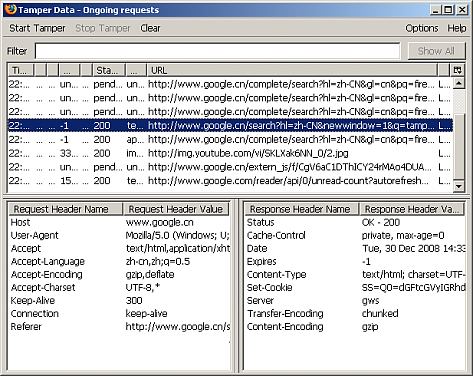Viewport: 473px width, 376px height.
Task: Select the Transfer-Encoding response header row
Action: pos(355,313)
